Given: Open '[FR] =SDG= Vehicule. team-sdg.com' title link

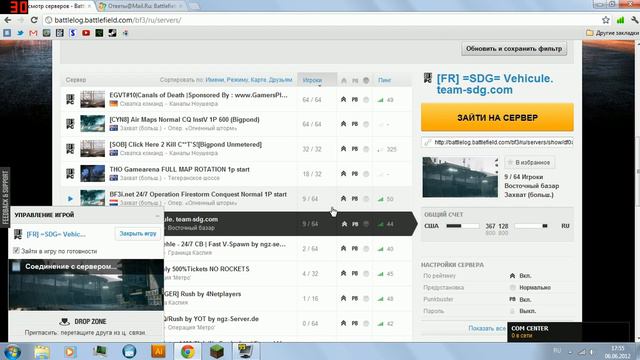Looking at the screenshot, I should coord(495,84).
